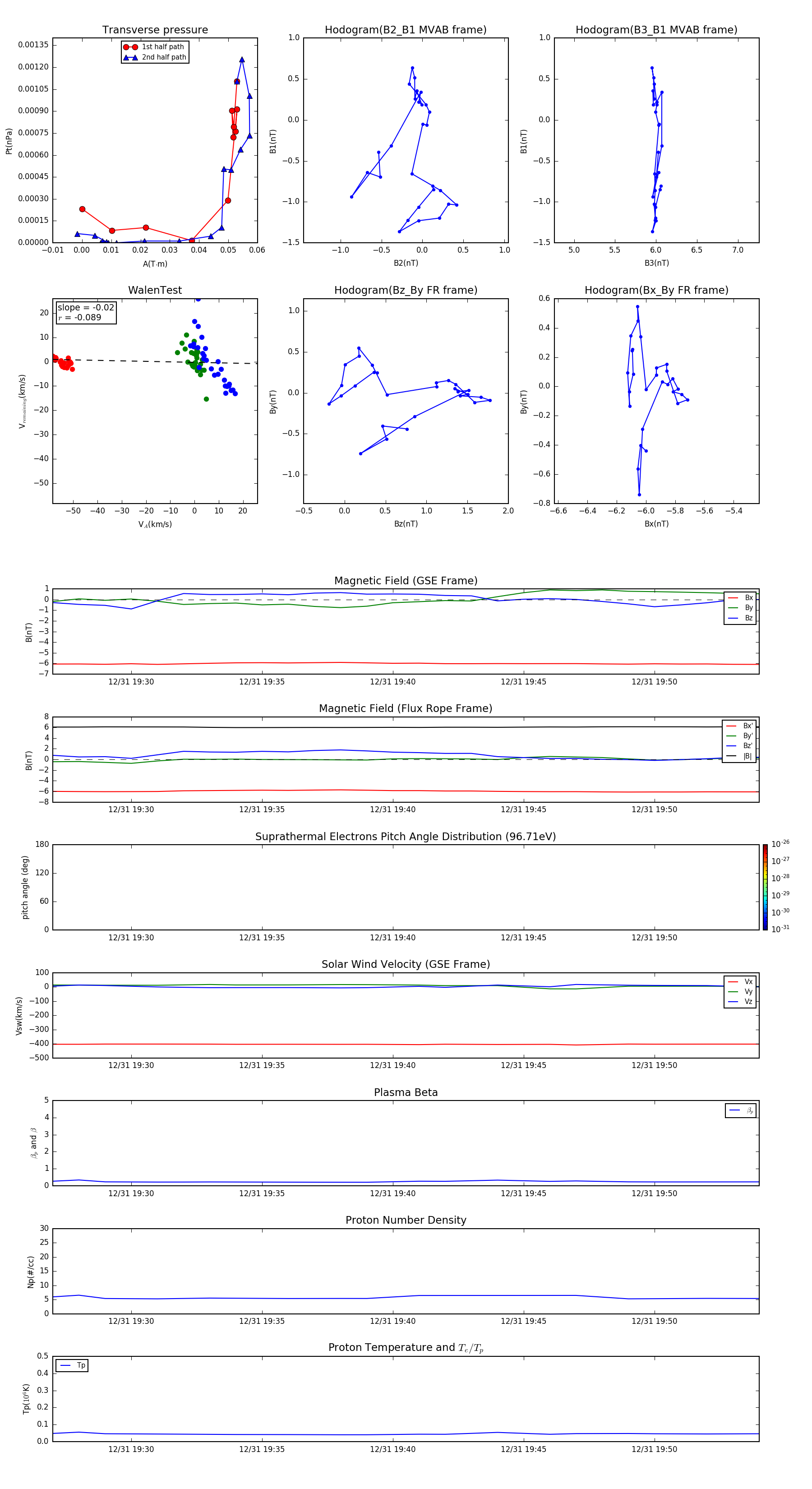Click the '-500' tick on Solar Wind Velocity axis
The height and width of the screenshot is (1489, 812).
click(39, 1058)
